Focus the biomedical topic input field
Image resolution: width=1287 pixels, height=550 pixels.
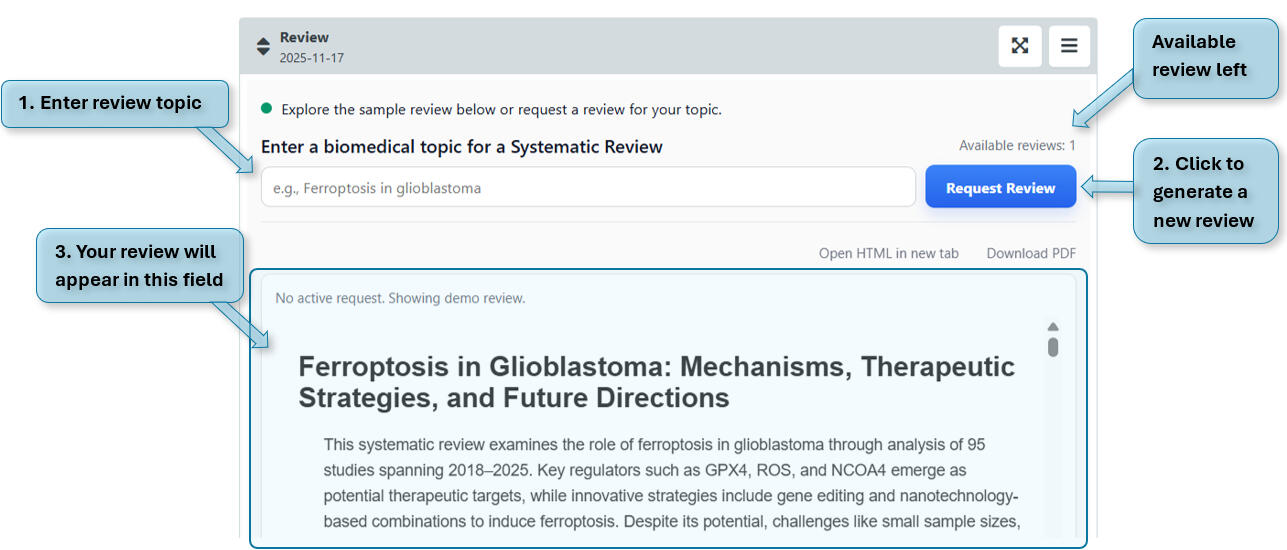[588, 187]
